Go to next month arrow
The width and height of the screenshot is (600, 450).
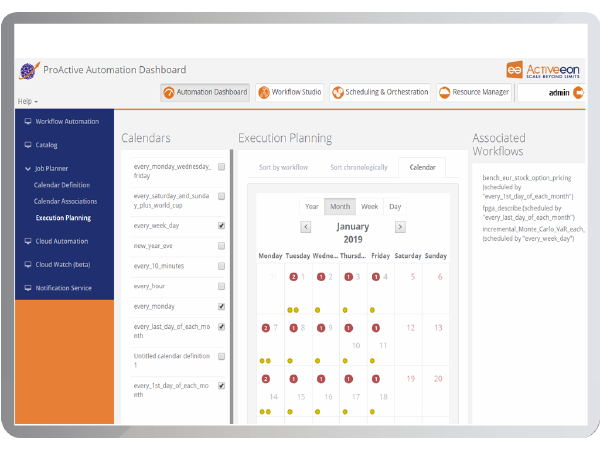(x=400, y=227)
